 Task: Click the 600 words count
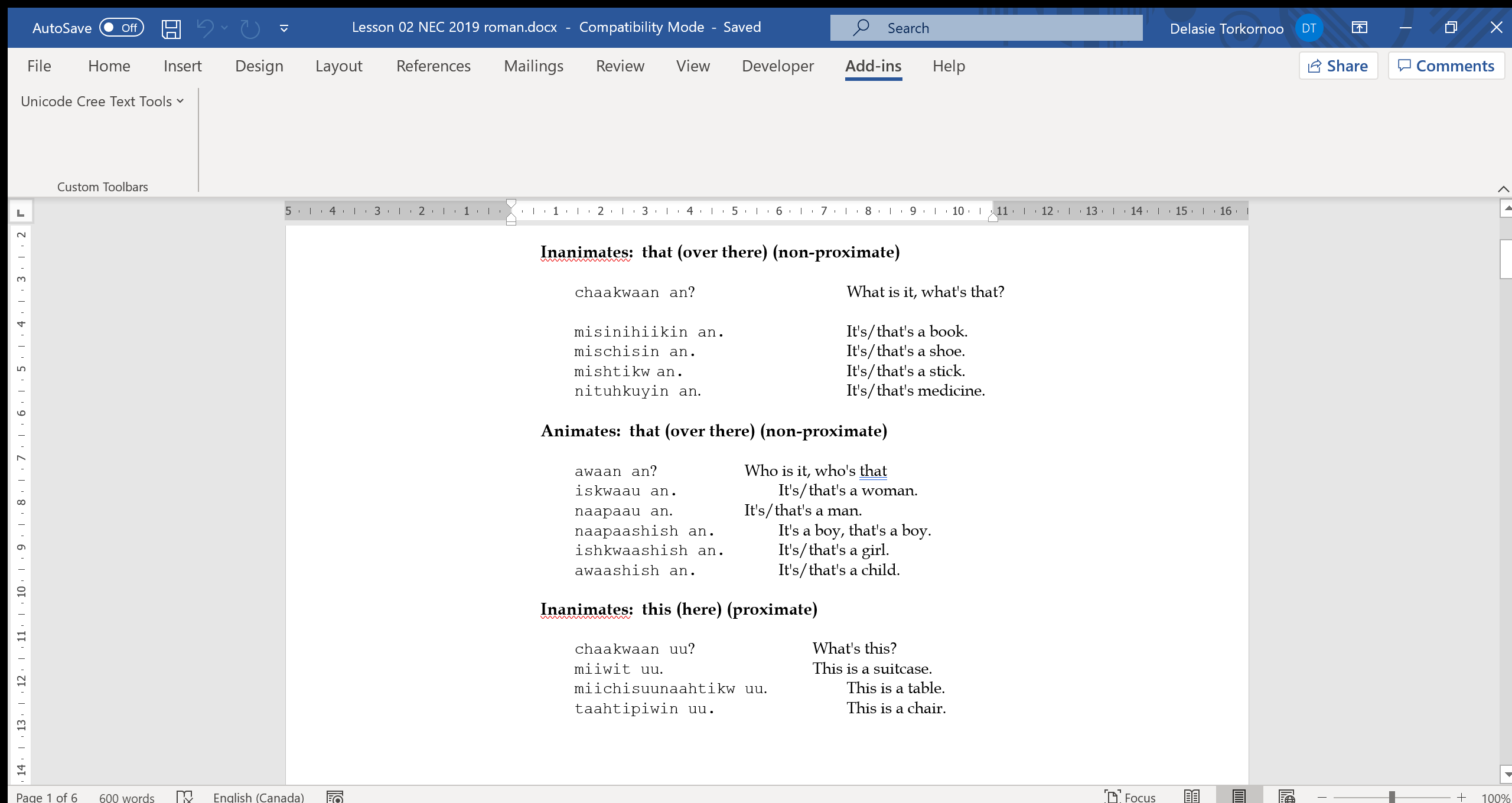point(126,797)
